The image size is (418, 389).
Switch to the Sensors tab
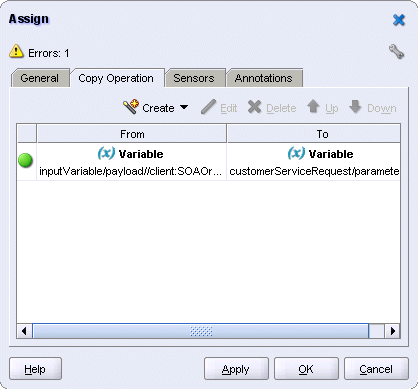click(194, 78)
